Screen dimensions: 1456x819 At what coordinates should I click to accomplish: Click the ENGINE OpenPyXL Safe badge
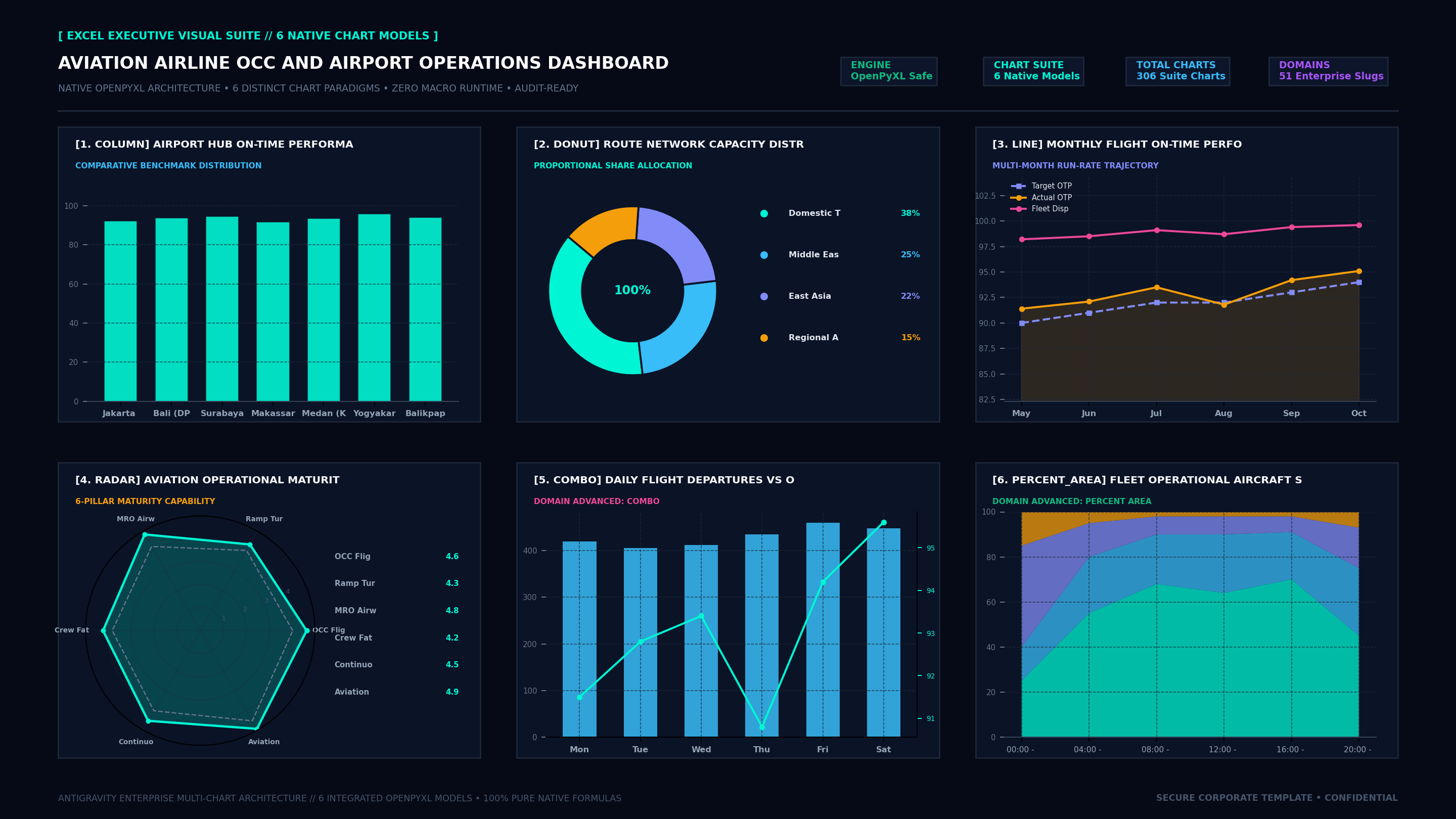click(x=889, y=71)
